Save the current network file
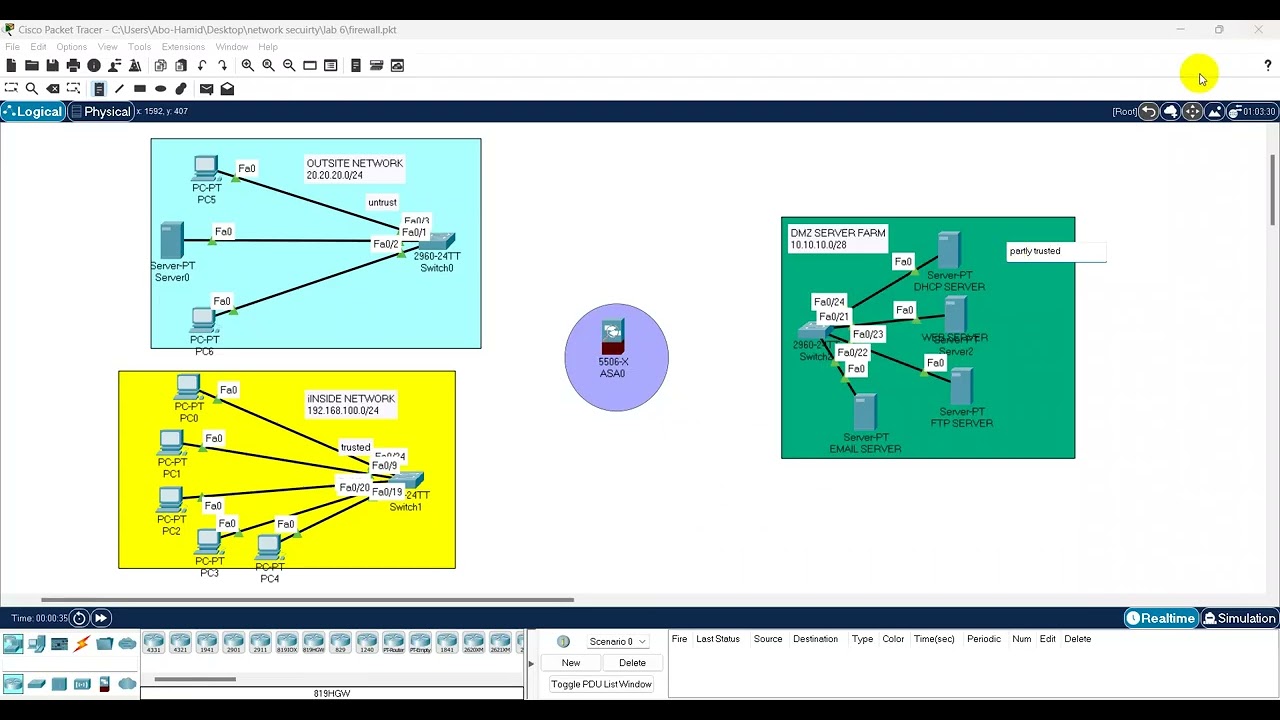 52,65
